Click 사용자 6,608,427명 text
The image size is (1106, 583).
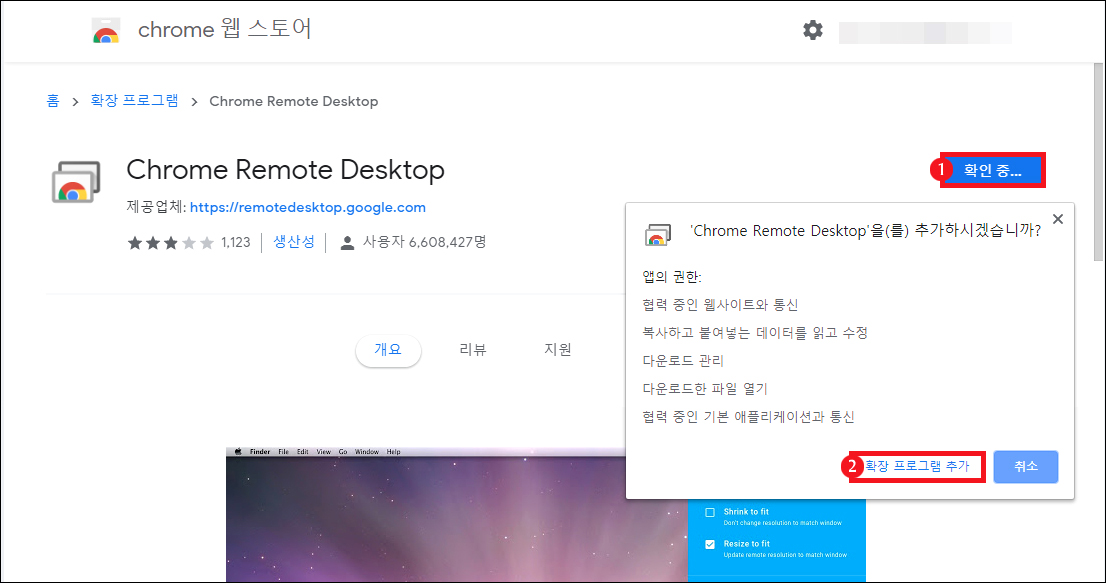point(425,243)
